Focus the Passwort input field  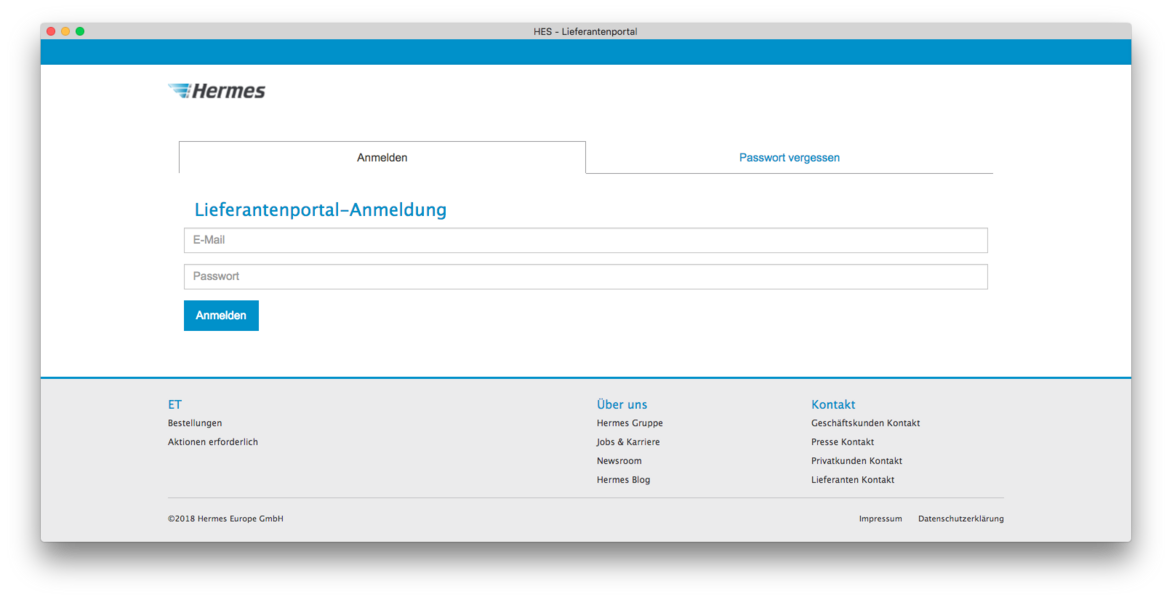(x=585, y=276)
